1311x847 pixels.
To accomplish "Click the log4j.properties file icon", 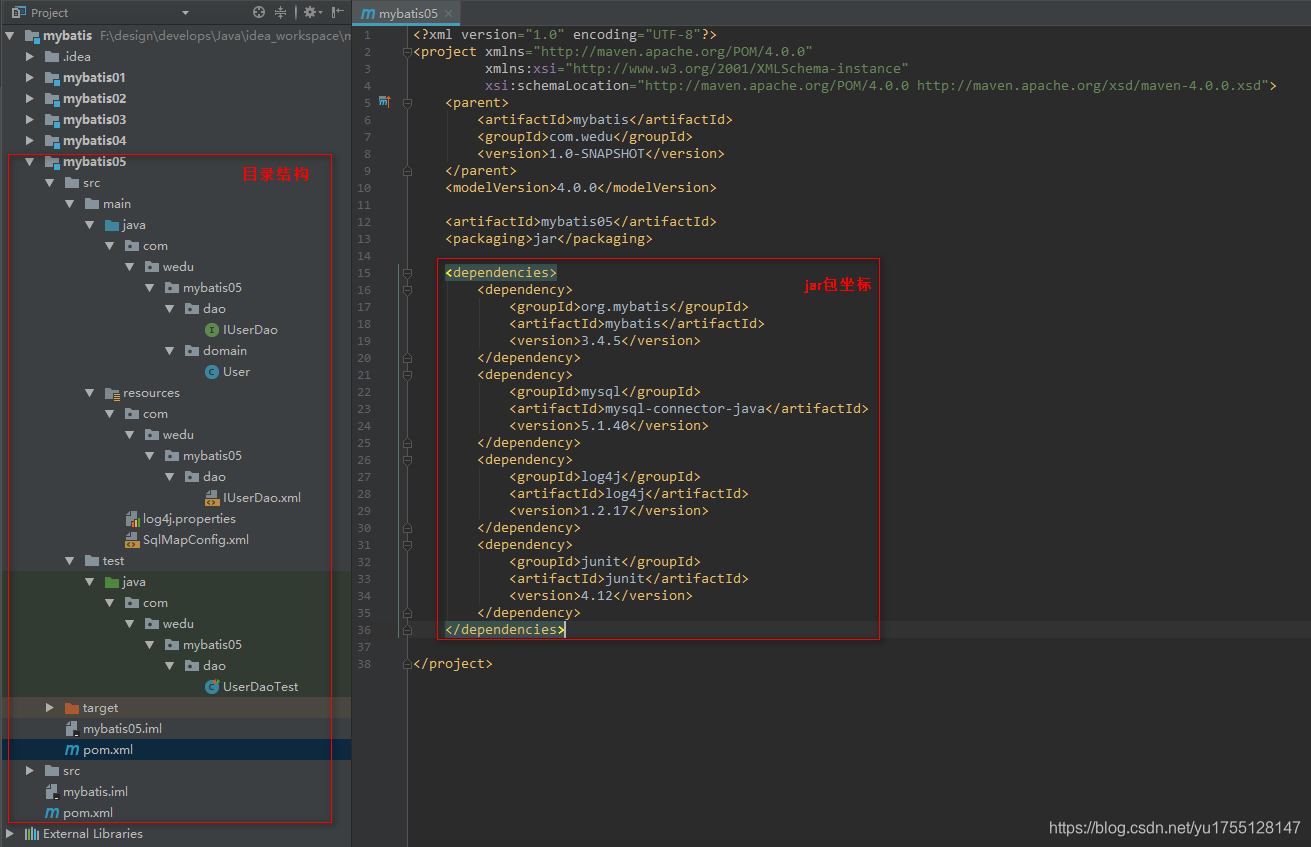I will point(133,518).
